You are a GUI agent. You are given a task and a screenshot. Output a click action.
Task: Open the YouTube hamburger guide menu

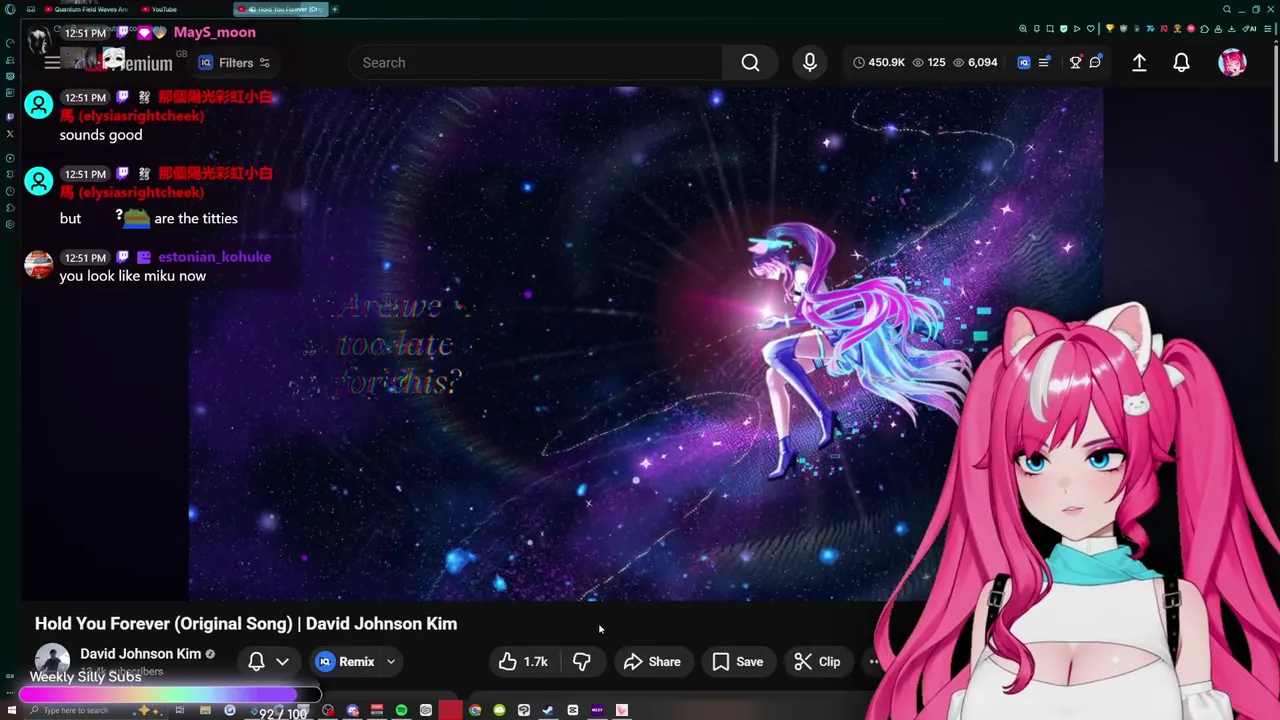(x=51, y=63)
